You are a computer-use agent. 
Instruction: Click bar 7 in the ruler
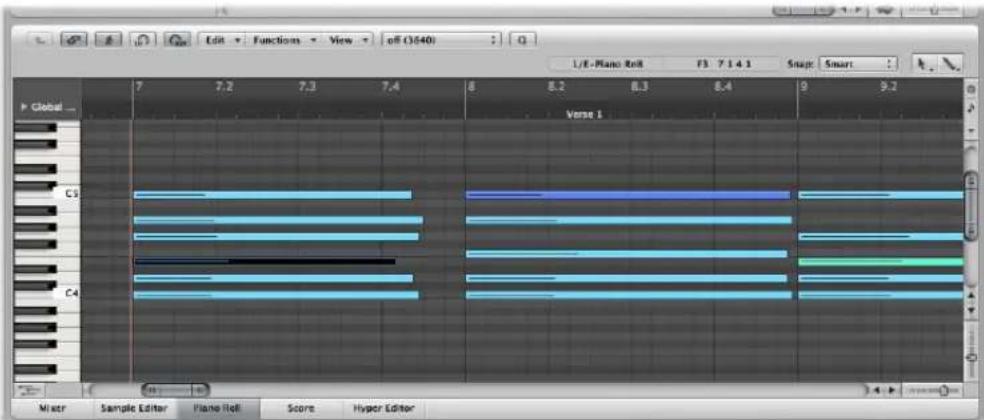[139, 87]
